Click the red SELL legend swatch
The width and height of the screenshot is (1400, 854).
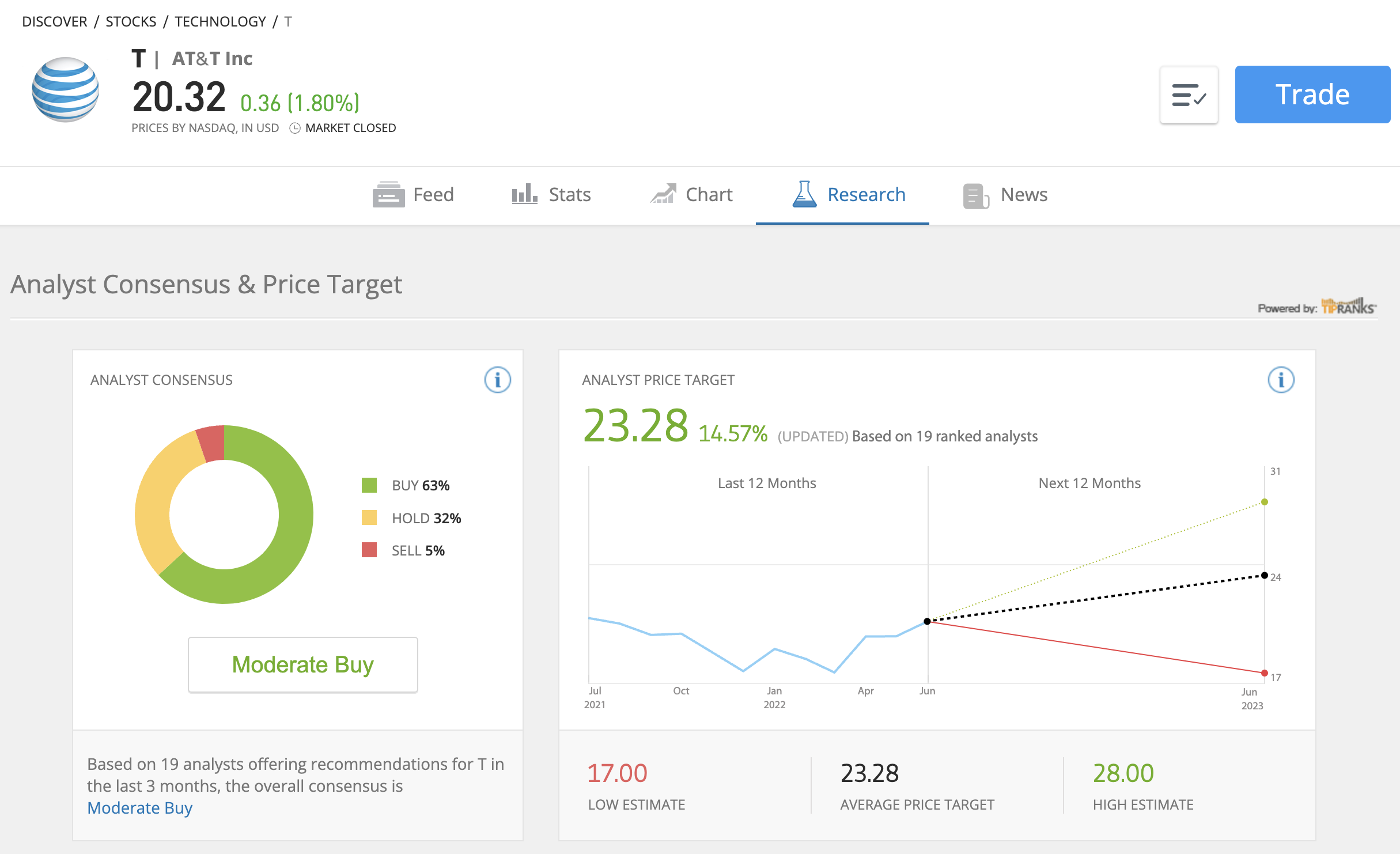point(369,550)
